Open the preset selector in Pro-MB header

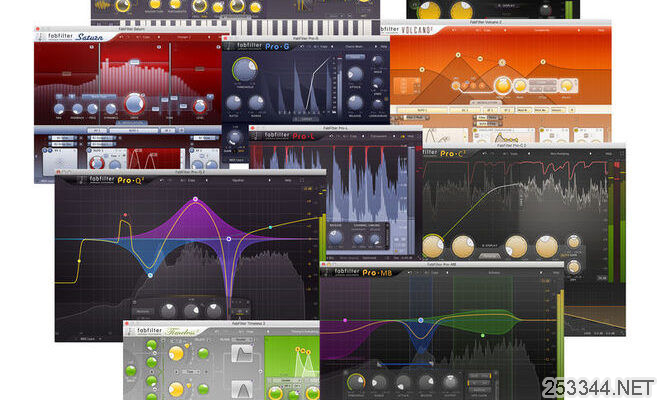[495, 273]
